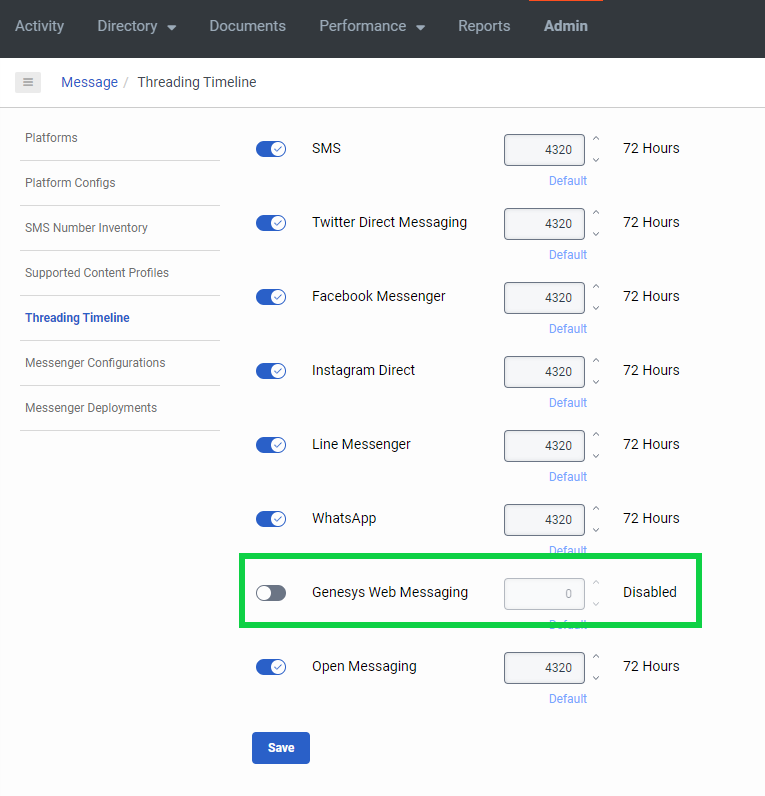Click the hamburger menu icon beside Message
765x796 pixels.
(28, 82)
